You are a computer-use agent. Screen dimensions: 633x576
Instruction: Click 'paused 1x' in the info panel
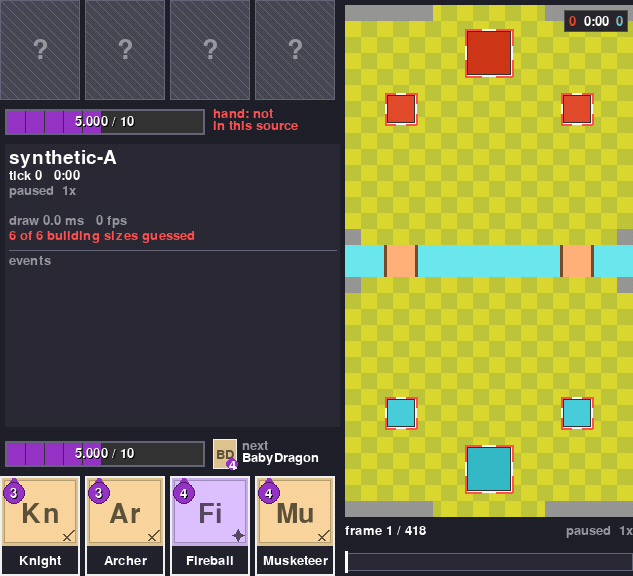point(42,191)
